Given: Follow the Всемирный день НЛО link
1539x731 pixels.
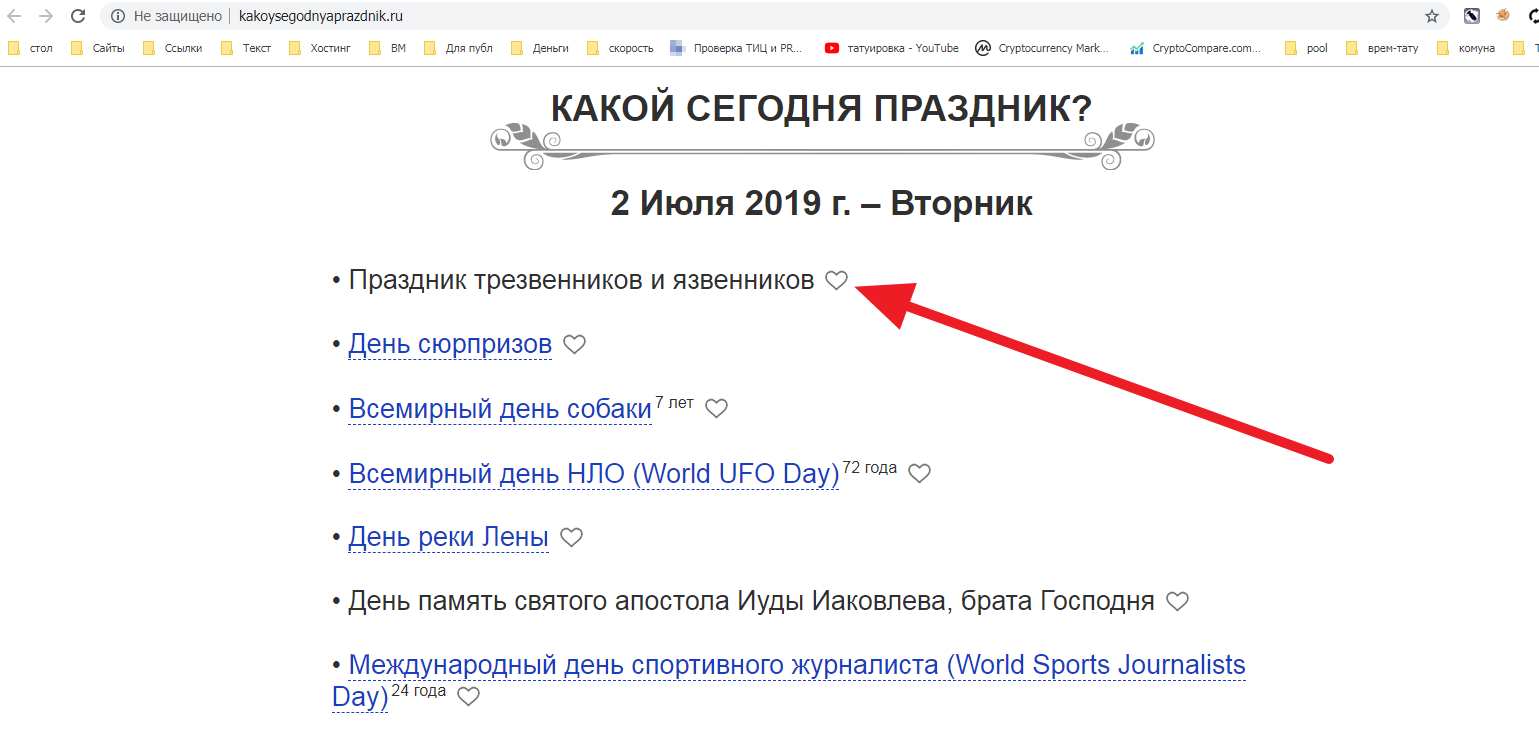Looking at the screenshot, I should [x=593, y=474].
